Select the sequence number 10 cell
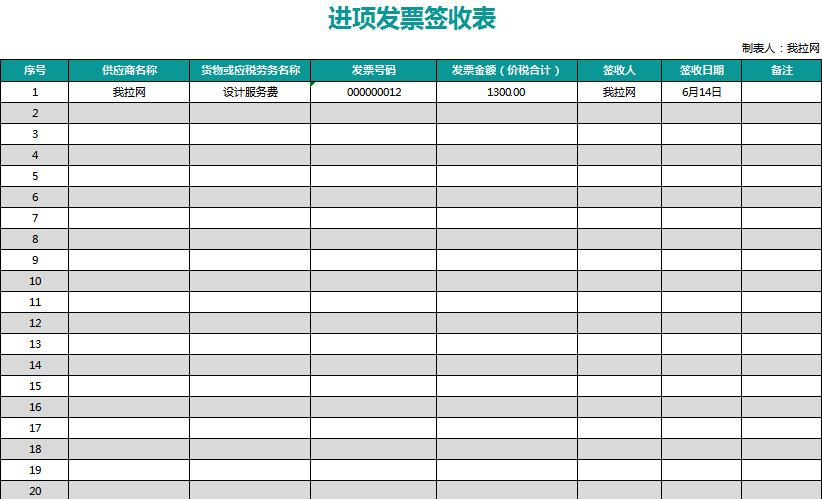The image size is (822, 499). (x=34, y=281)
